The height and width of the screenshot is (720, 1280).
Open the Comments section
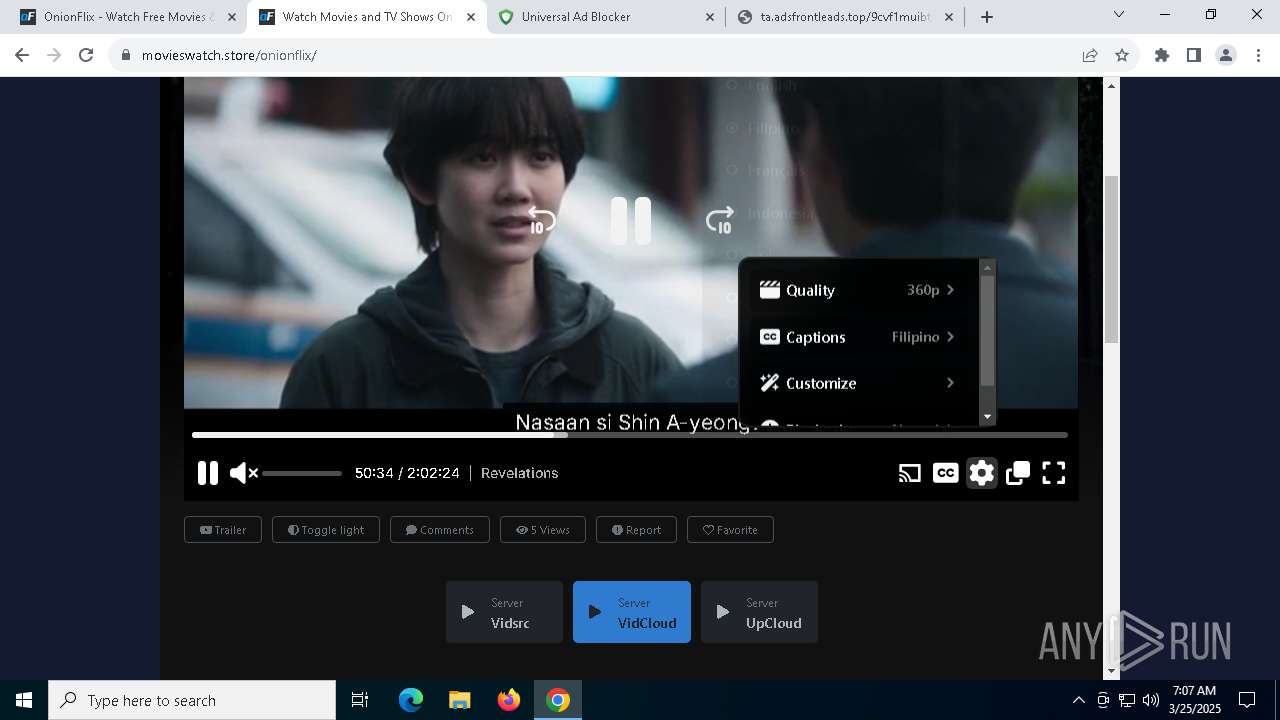pos(440,530)
